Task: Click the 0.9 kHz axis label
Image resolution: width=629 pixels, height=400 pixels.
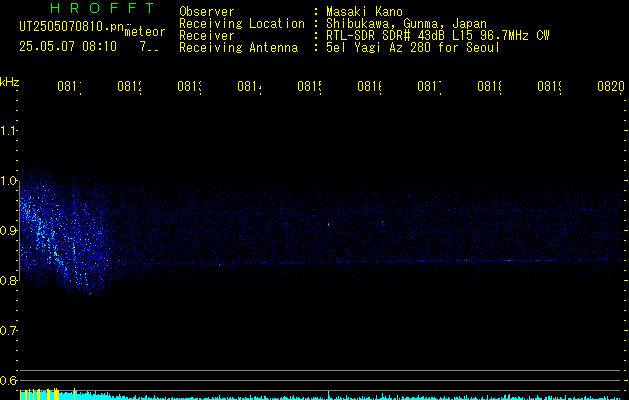Action: pos(8,230)
